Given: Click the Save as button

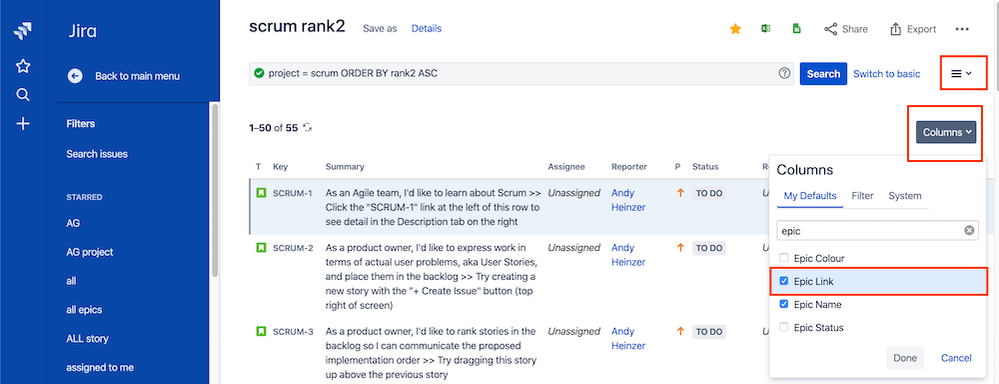Looking at the screenshot, I should [380, 29].
